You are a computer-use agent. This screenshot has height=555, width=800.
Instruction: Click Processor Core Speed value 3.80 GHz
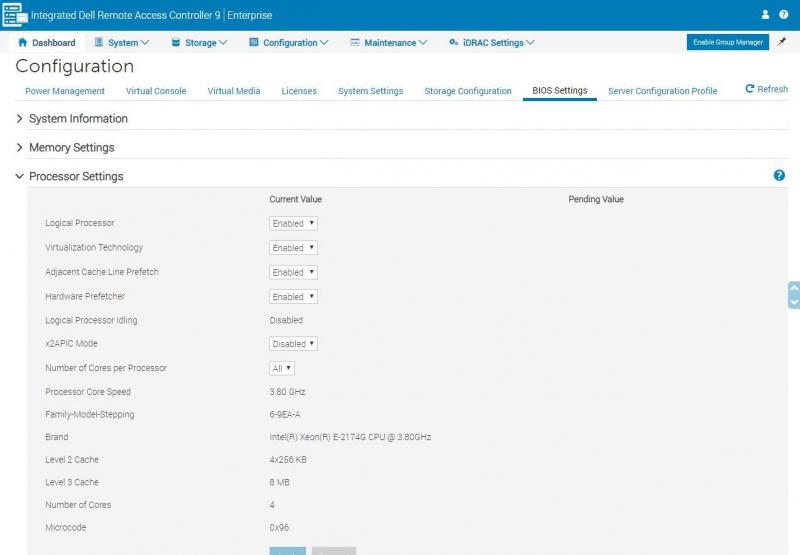click(x=287, y=392)
